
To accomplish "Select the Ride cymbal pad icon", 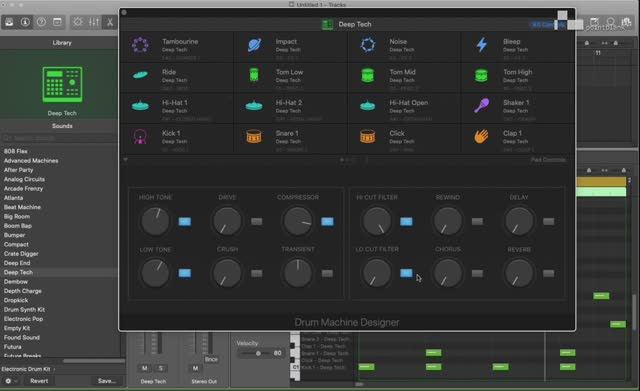I will (x=140, y=75).
